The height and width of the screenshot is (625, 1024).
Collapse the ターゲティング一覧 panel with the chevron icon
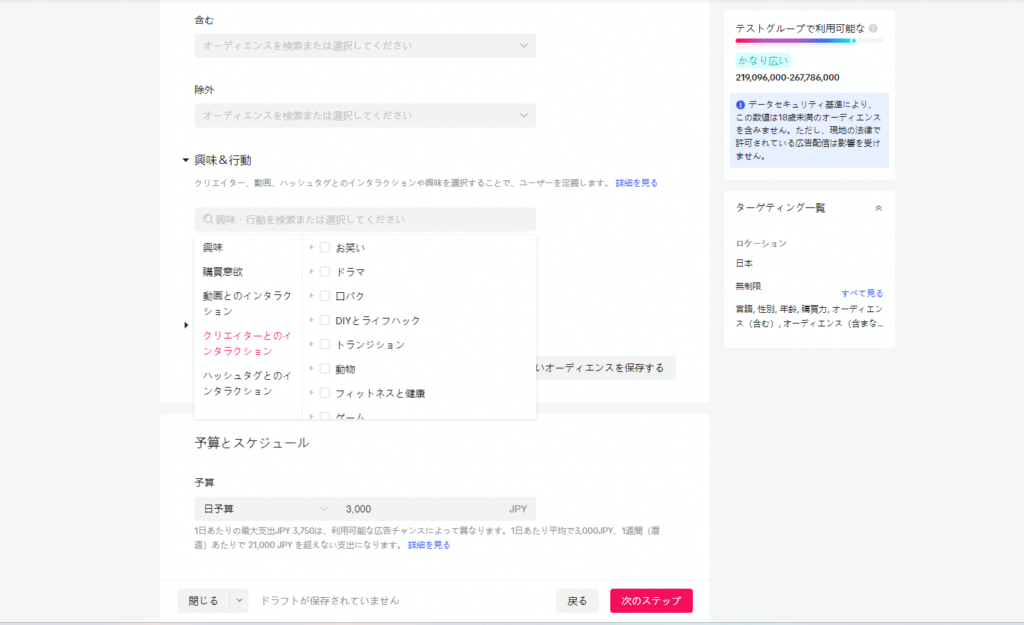(x=878, y=208)
